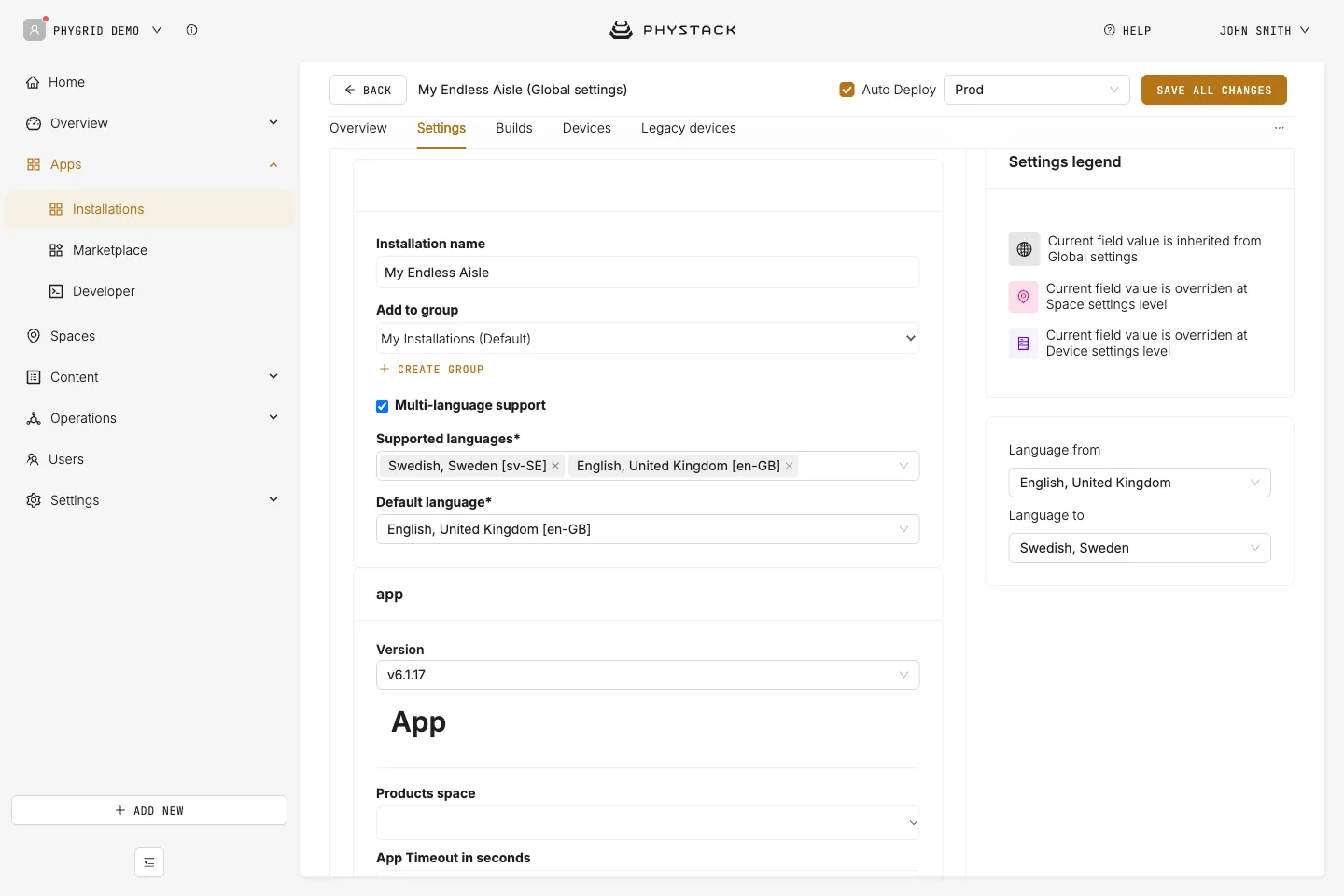Click the Supported languages multi-select field

point(648,466)
